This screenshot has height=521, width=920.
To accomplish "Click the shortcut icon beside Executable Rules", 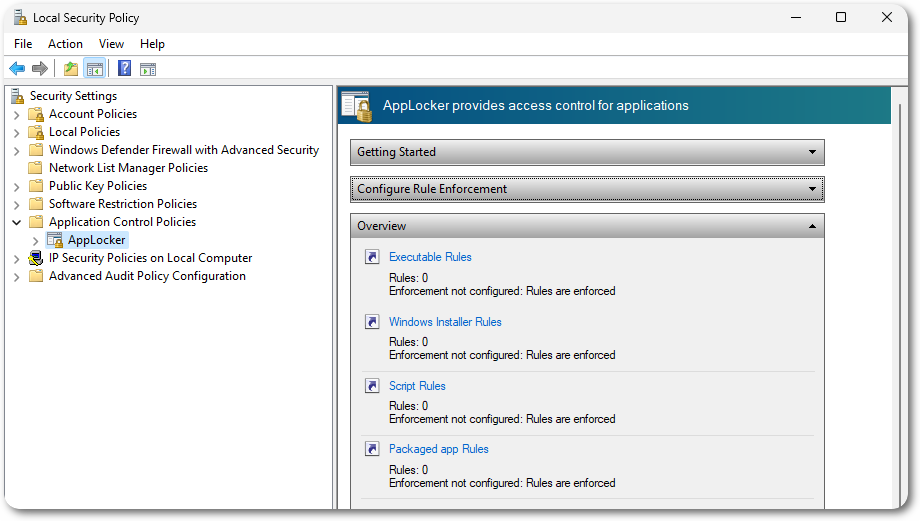I will click(x=372, y=258).
